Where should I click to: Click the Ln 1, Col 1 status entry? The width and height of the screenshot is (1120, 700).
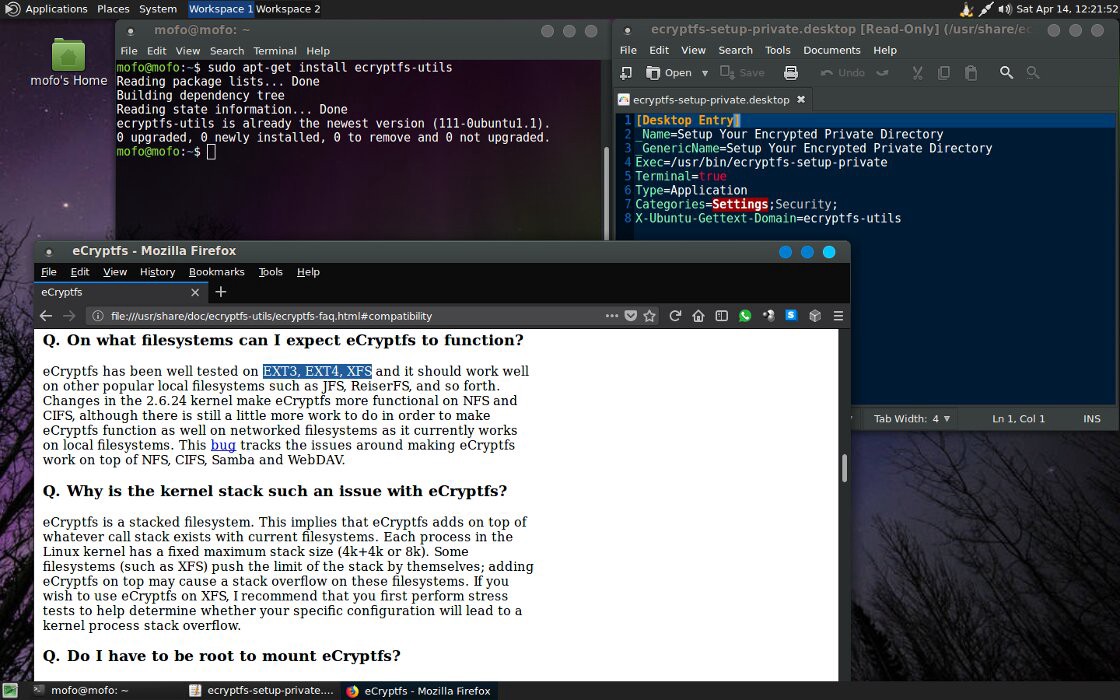1018,419
